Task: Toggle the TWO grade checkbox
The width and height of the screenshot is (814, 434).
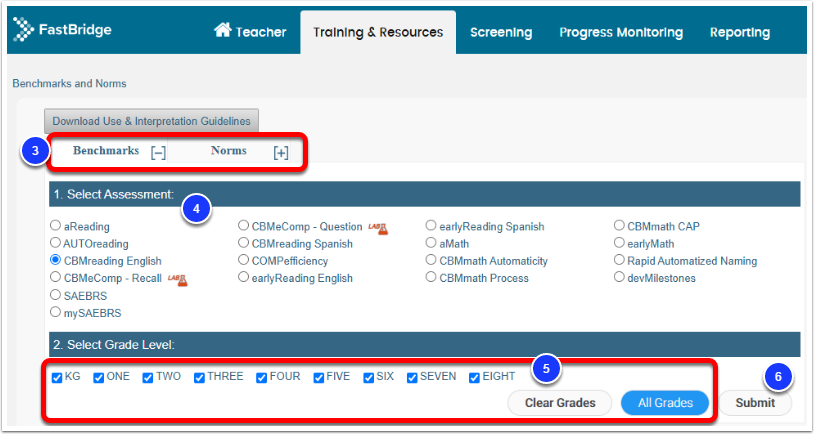Action: pos(148,378)
